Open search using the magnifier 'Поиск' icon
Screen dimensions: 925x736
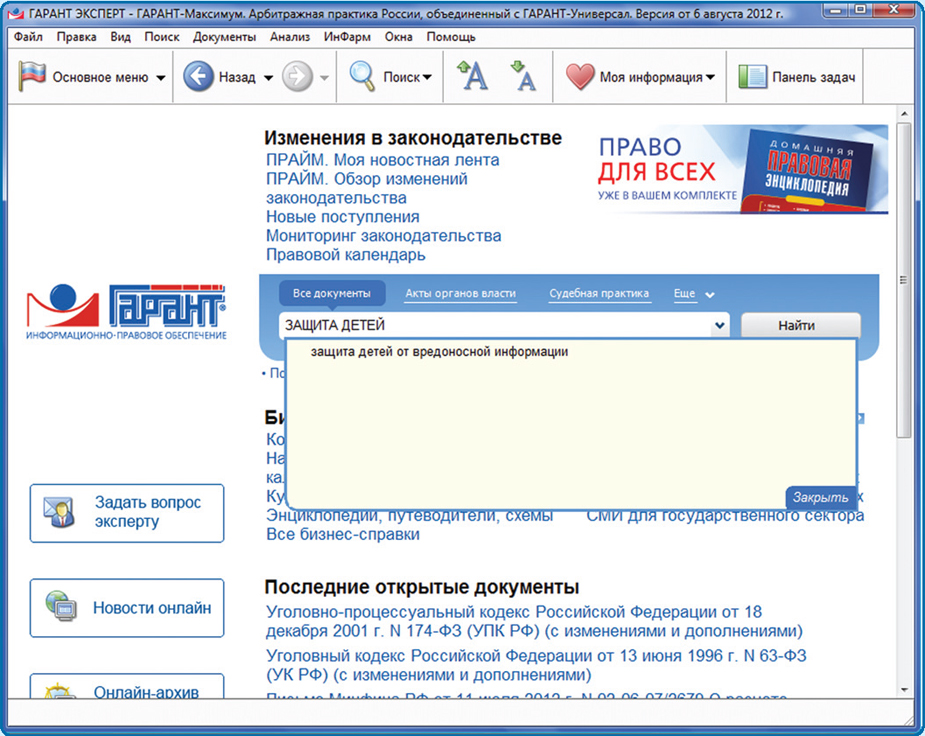pyautogui.click(x=363, y=76)
